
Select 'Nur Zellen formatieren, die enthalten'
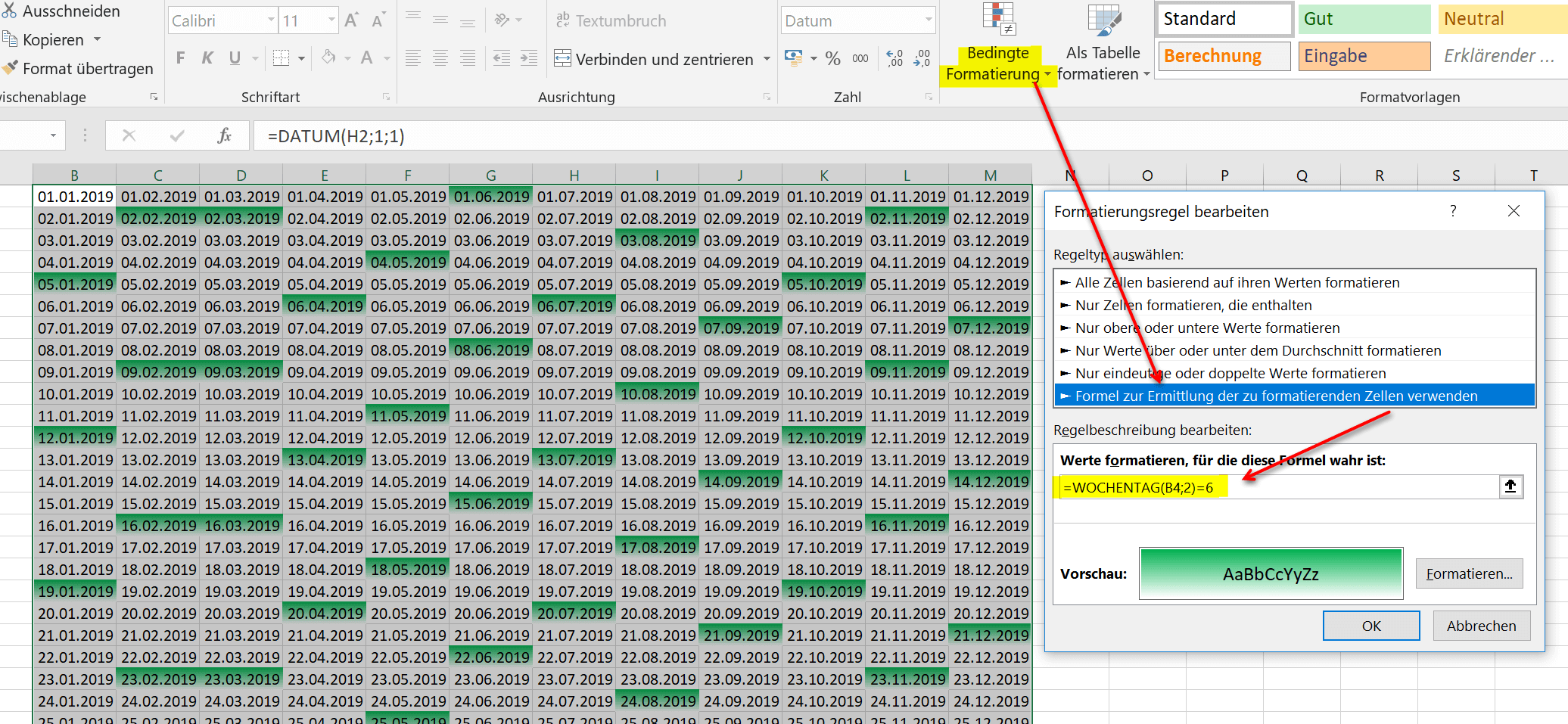pos(1294,305)
